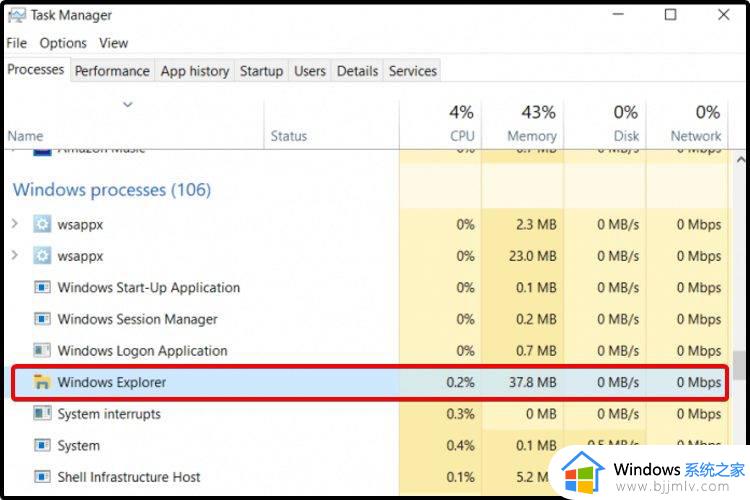
Task: Select the Windows Explorer process row
Action: click(x=370, y=382)
